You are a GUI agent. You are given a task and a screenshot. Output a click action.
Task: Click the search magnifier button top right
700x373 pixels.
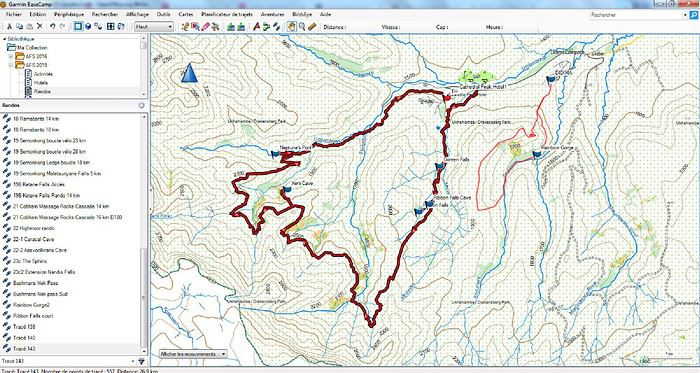(x=694, y=15)
